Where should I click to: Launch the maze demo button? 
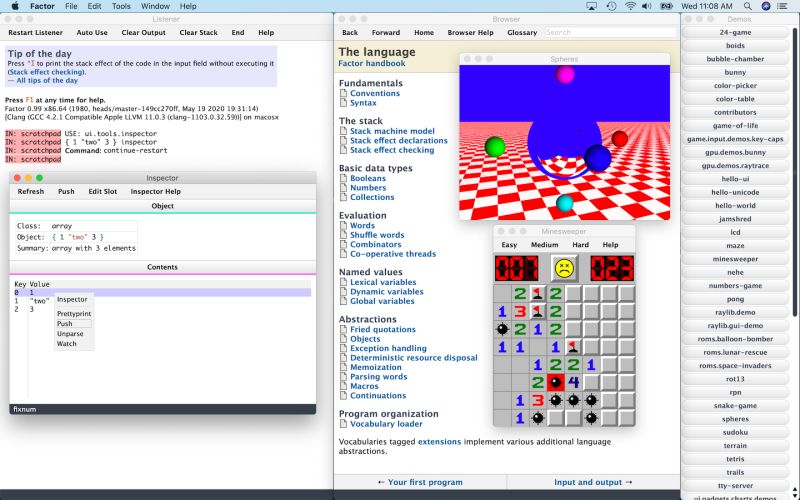pos(735,245)
